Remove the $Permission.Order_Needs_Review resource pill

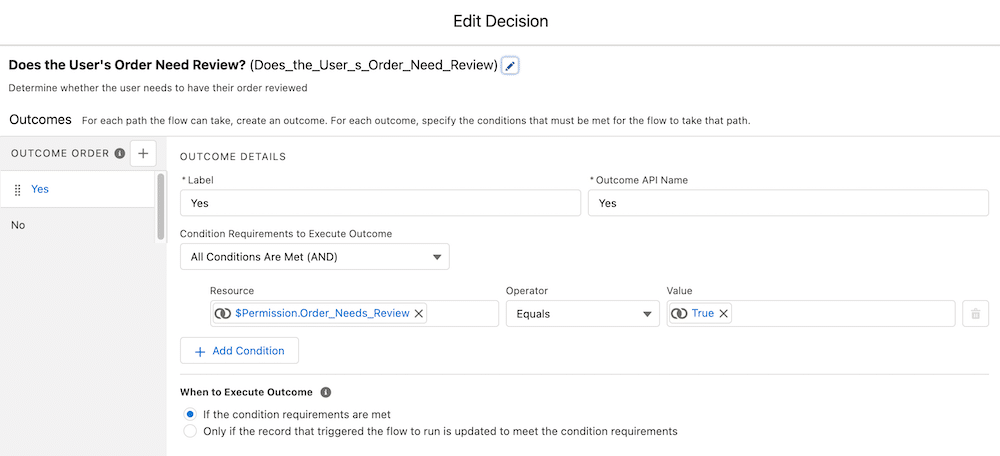click(x=419, y=314)
